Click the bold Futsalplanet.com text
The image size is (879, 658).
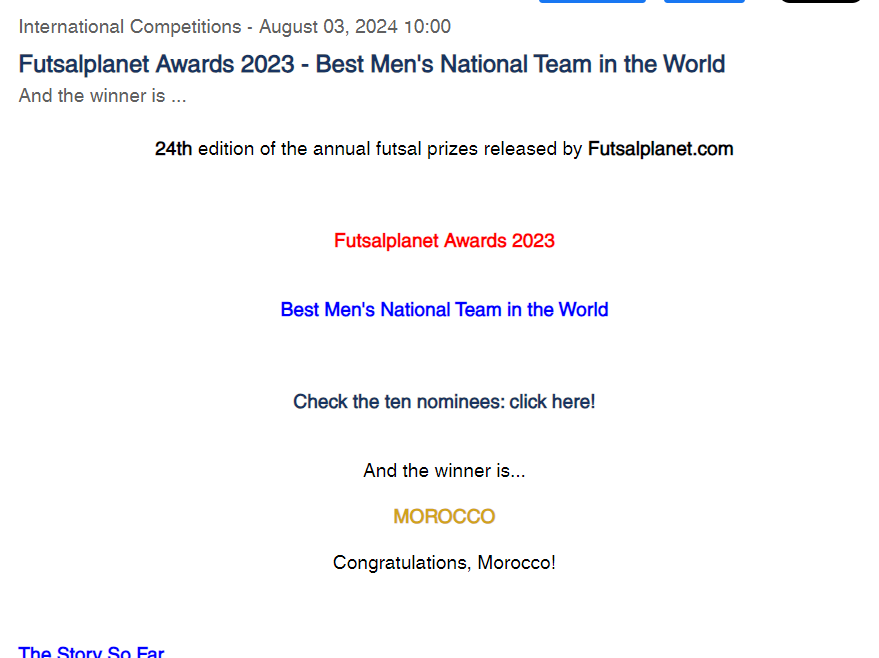[660, 149]
